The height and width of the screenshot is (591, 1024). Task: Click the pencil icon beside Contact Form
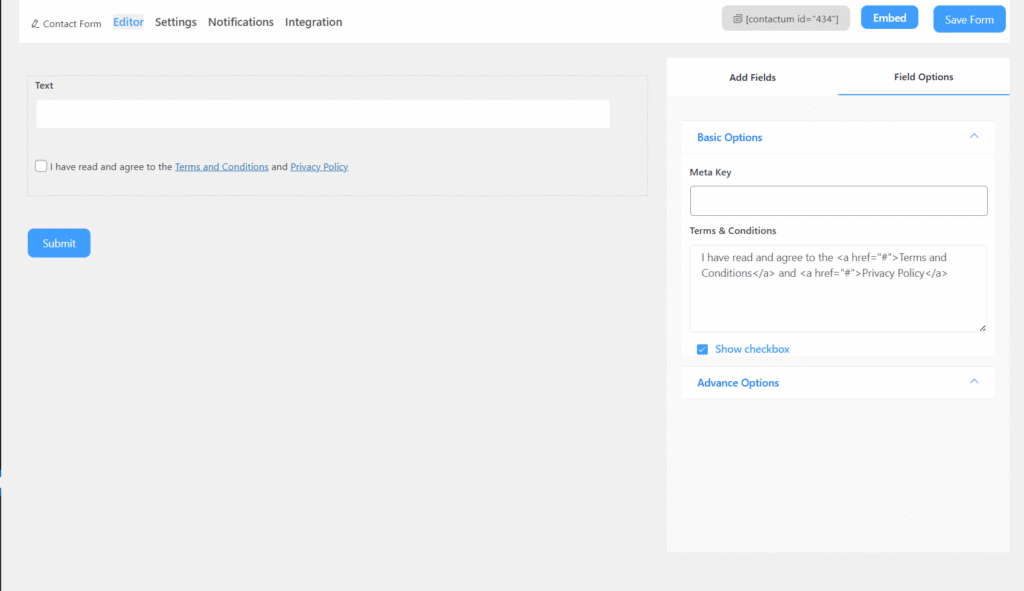[35, 23]
